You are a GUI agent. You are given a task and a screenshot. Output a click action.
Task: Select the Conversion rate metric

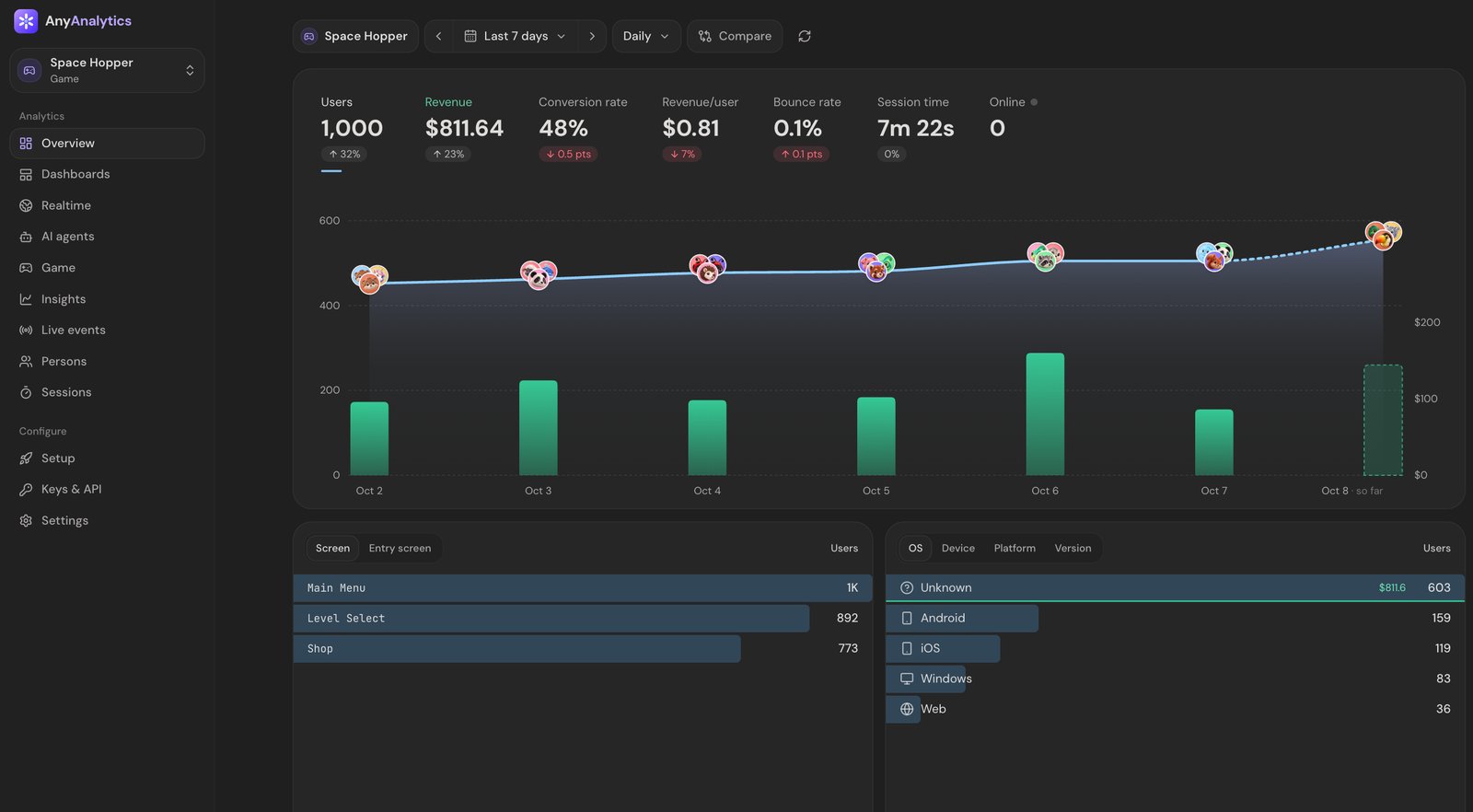coord(583,129)
